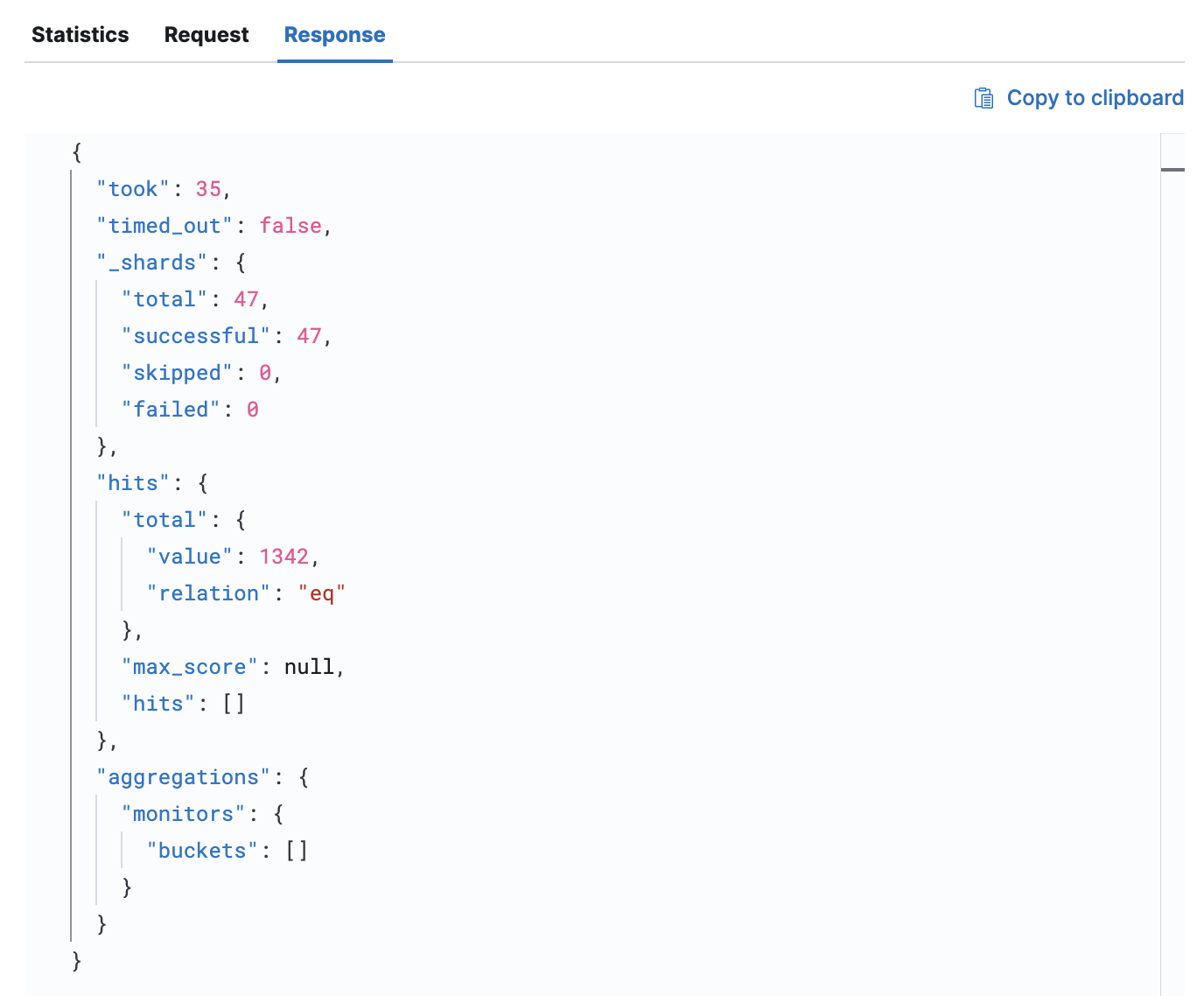Click the "buckets" key
Image resolution: width=1204 pixels, height=996 pixels.
coord(202,851)
